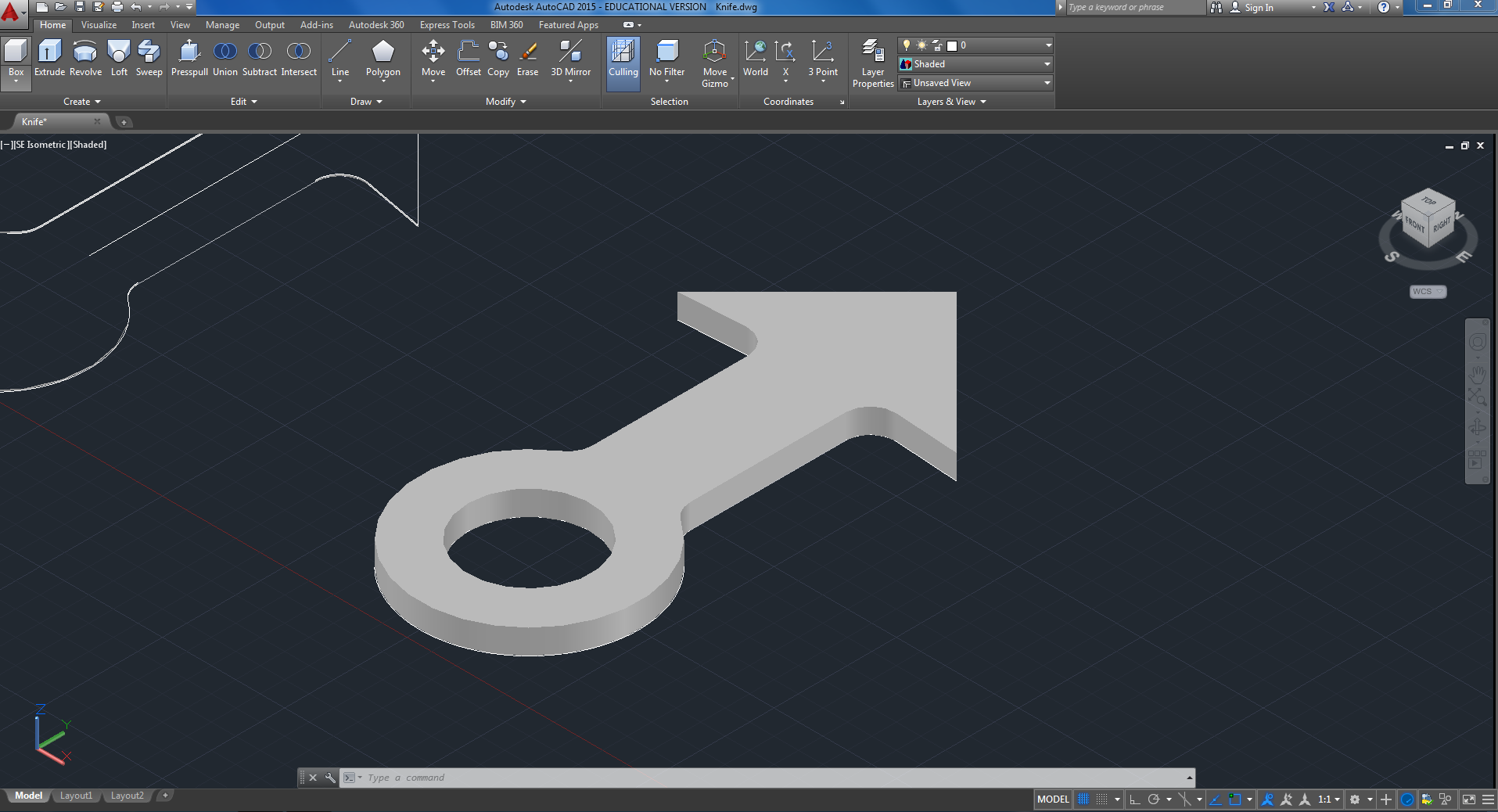Click layer 0 white color swatch
1498x812 pixels.
(952, 46)
